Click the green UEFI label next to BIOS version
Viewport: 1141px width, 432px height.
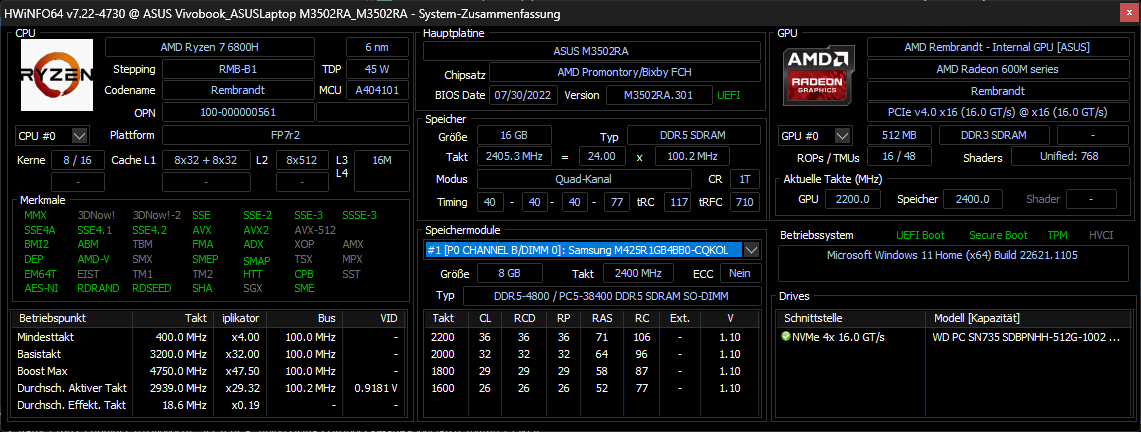(729, 95)
